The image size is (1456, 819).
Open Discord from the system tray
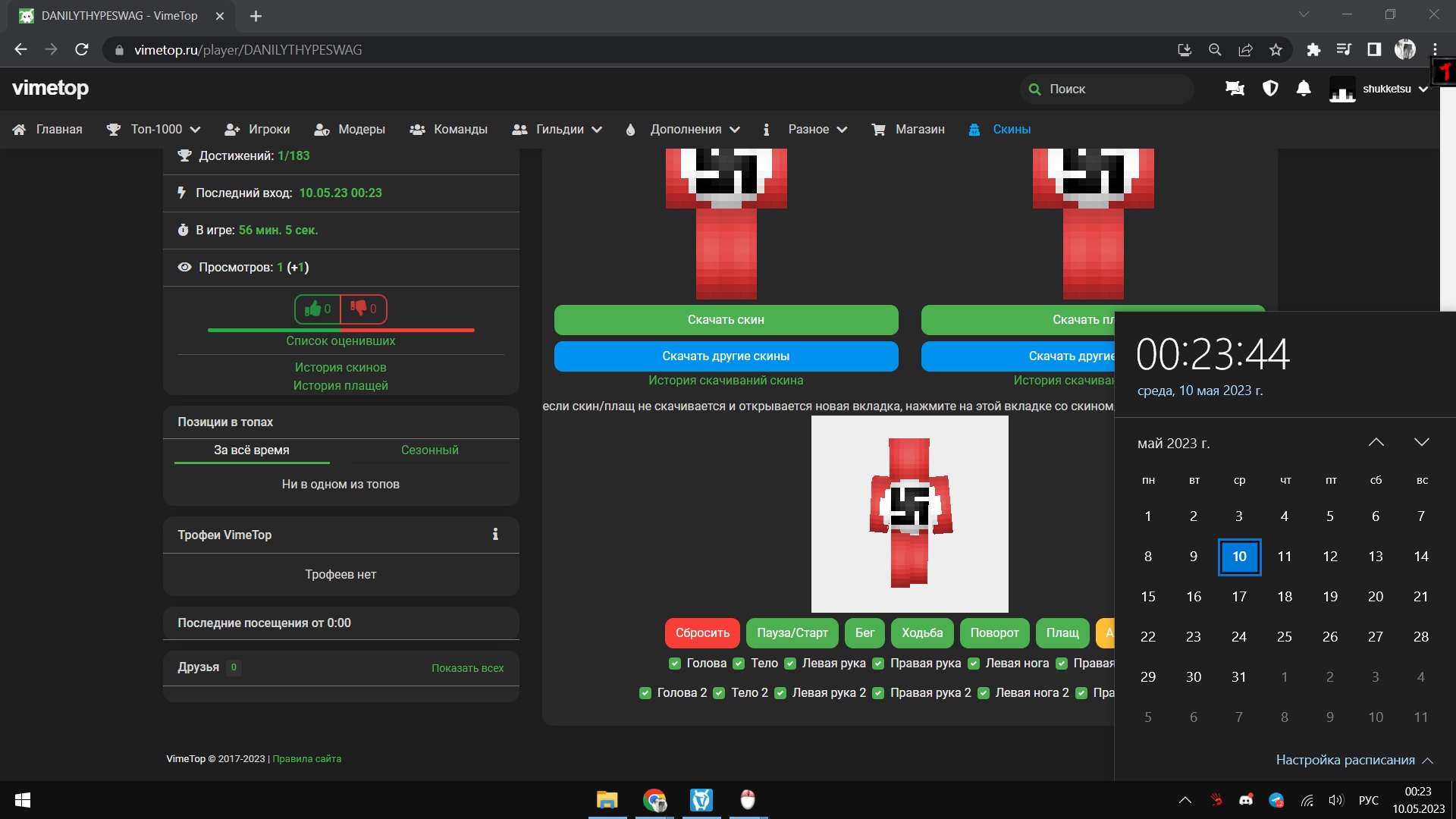click(1246, 800)
